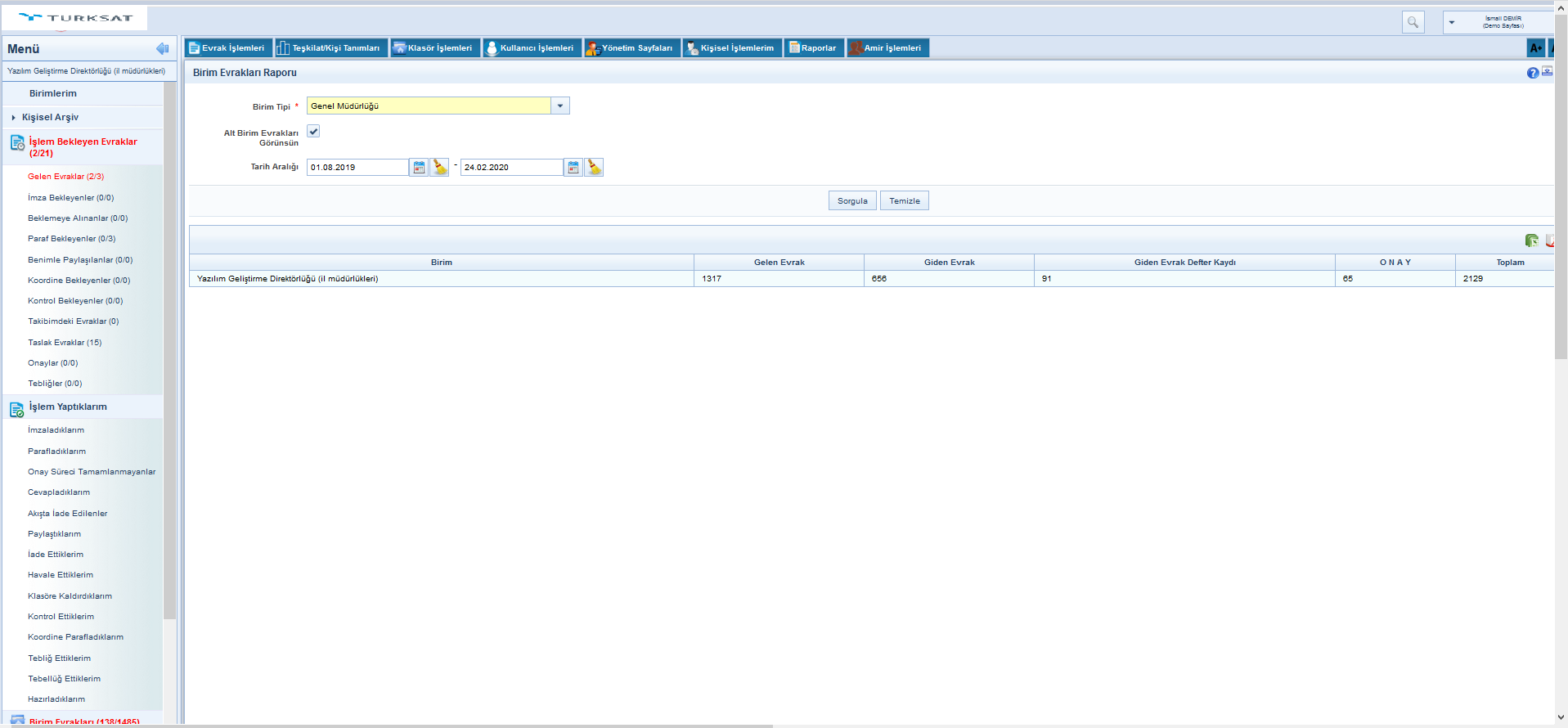Open the start date calendar picker
The image size is (1568, 728).
(x=419, y=168)
